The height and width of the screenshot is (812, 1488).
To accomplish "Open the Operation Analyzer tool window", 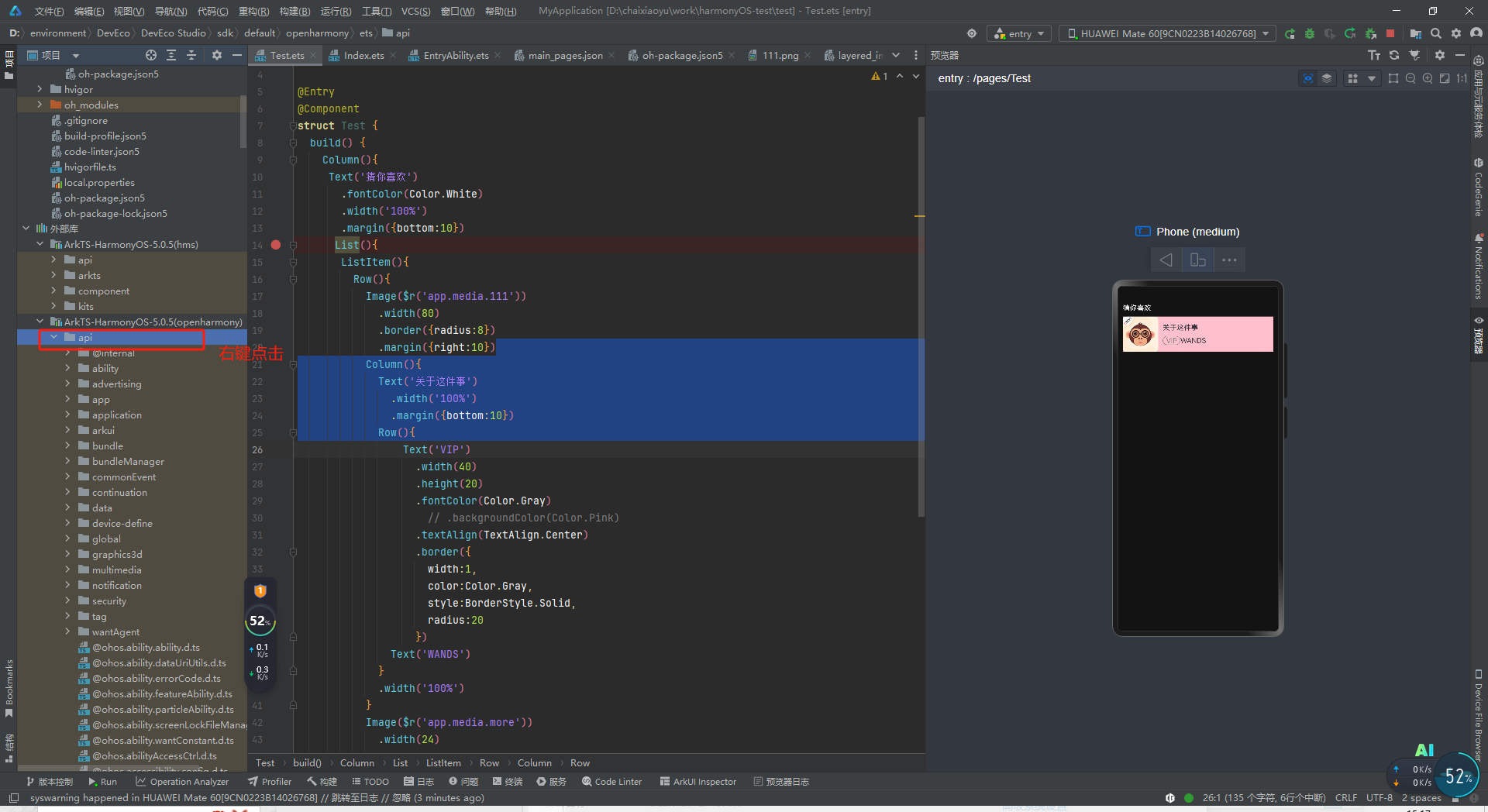I will 182,781.
